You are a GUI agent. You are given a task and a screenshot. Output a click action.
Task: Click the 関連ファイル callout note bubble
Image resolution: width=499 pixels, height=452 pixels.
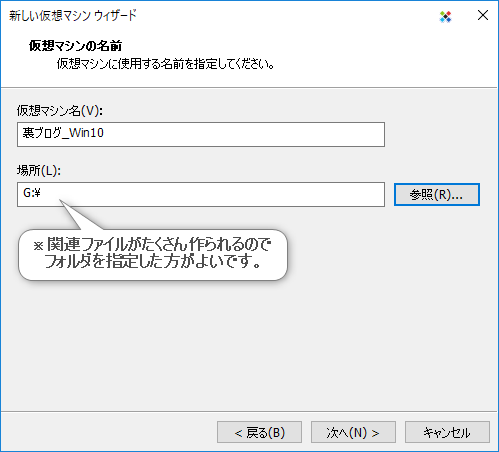tap(153, 255)
